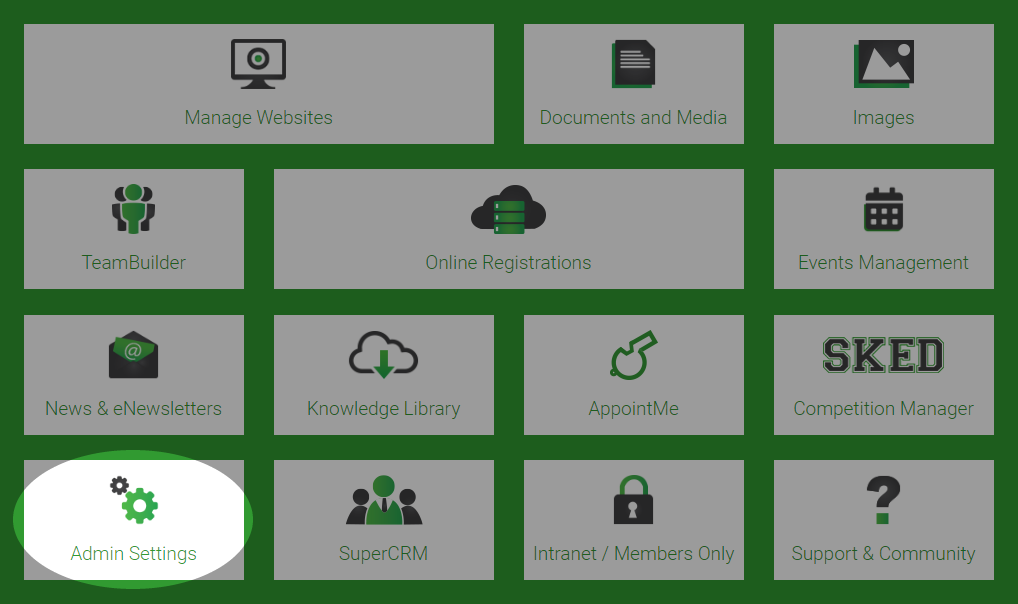Select the Events Management label
The width and height of the screenshot is (1018, 604).
click(x=884, y=262)
